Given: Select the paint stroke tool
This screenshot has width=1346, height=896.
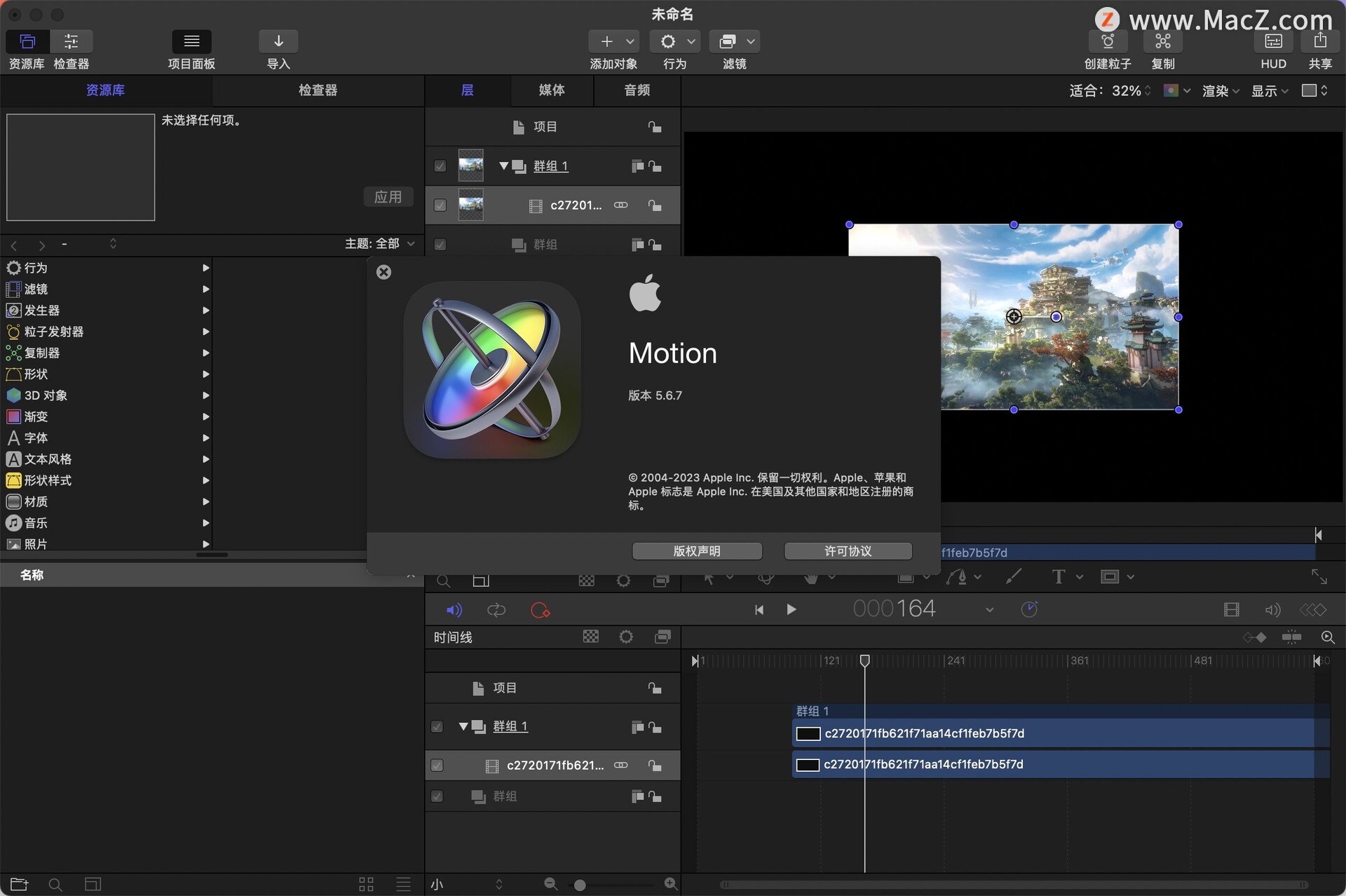Looking at the screenshot, I should tap(1014, 576).
